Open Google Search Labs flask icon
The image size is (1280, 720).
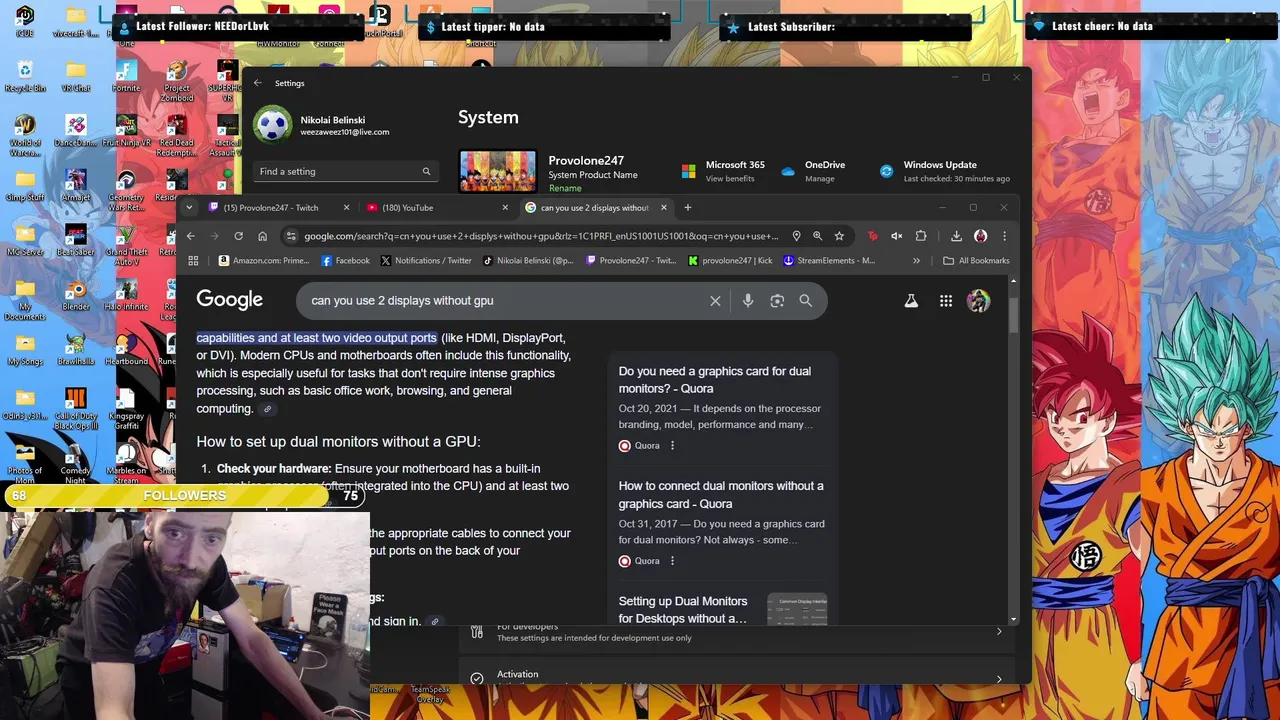tap(911, 301)
